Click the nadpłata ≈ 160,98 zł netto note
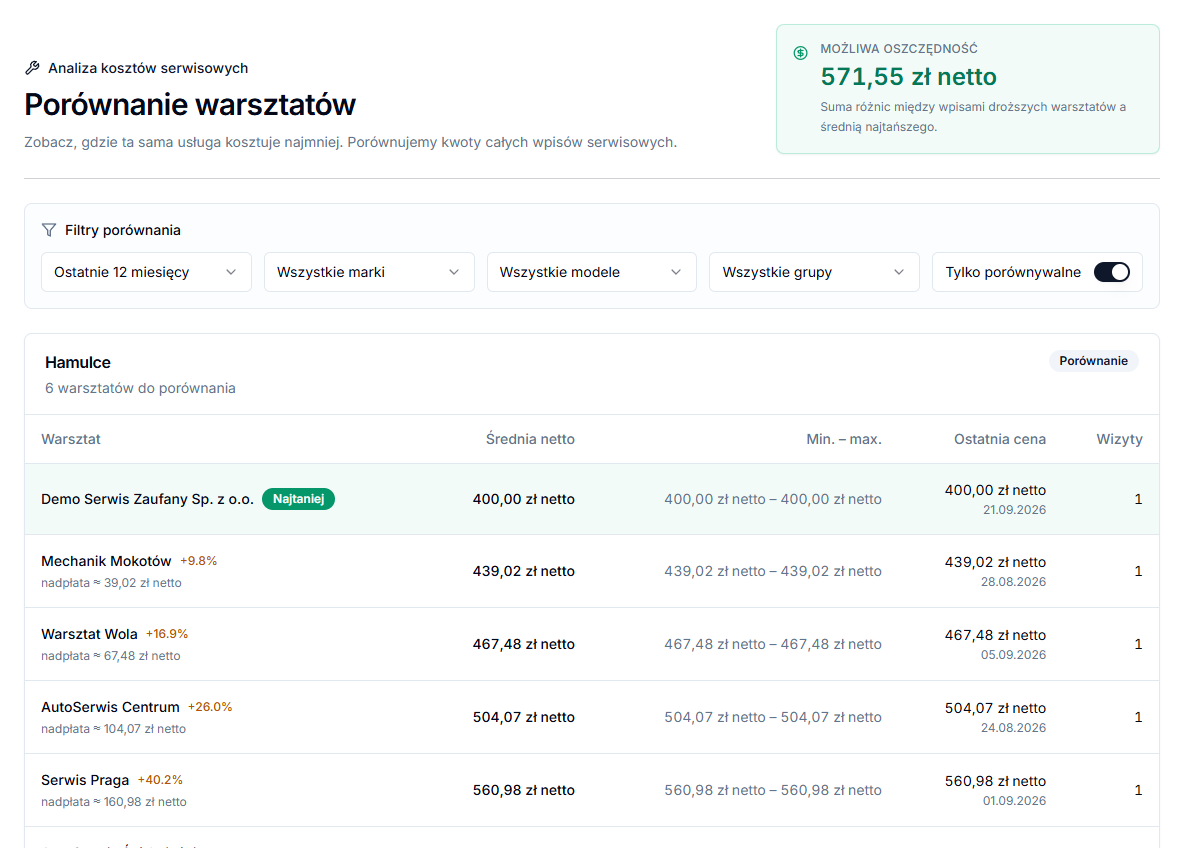This screenshot has height=848, width=1184. coord(114,802)
